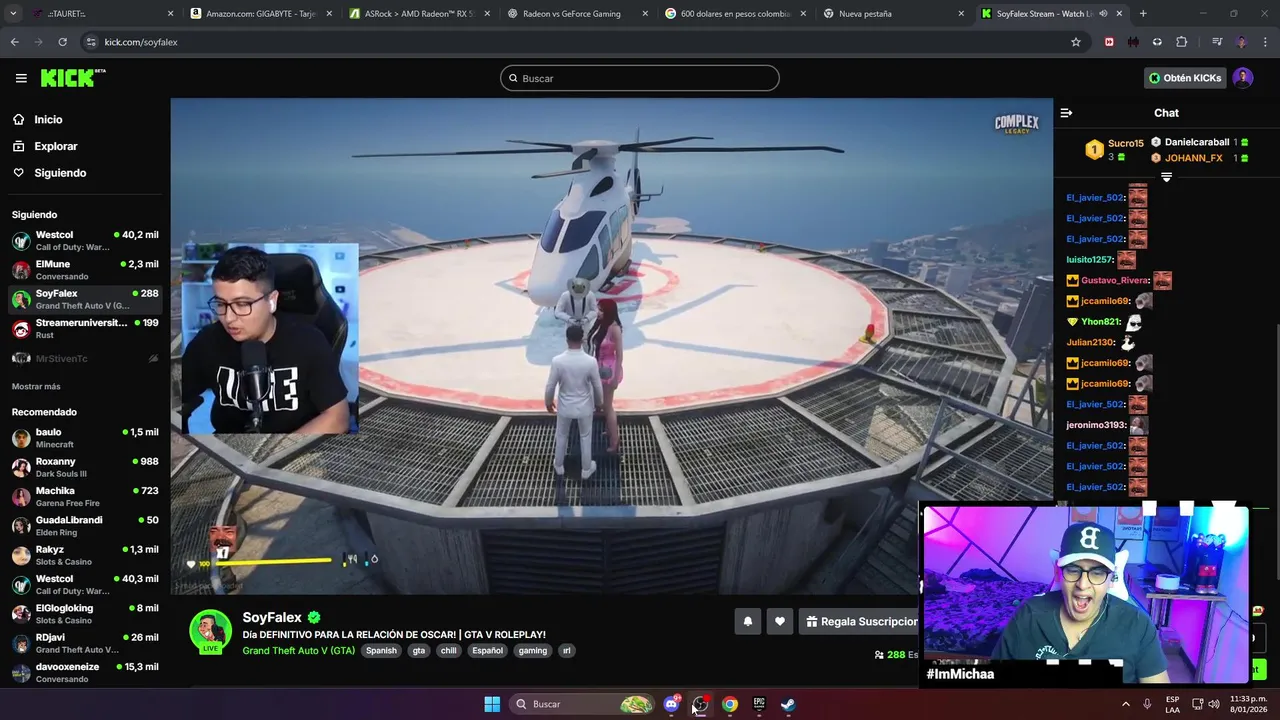
Task: Toggle stream notifications bell
Action: click(747, 621)
